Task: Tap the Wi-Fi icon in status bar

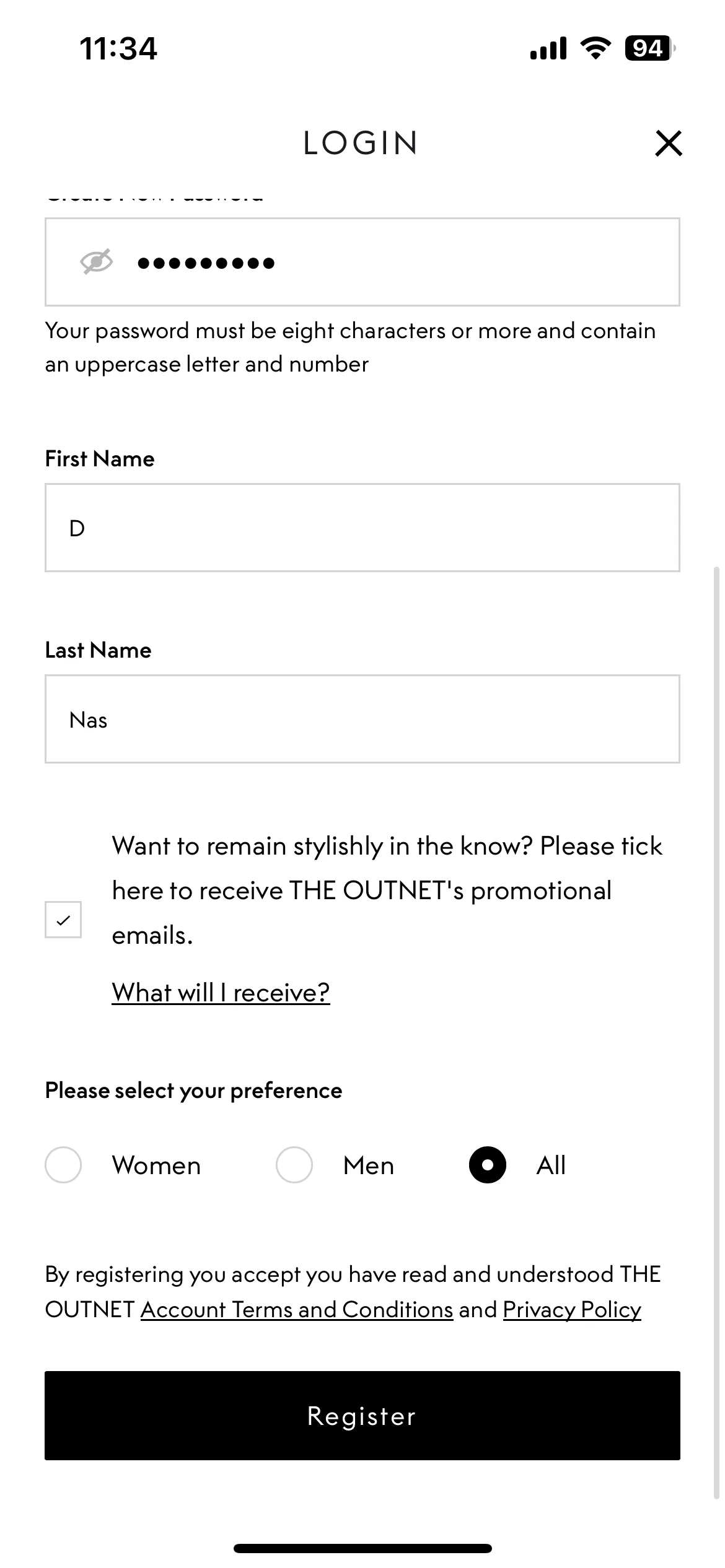Action: [595, 48]
